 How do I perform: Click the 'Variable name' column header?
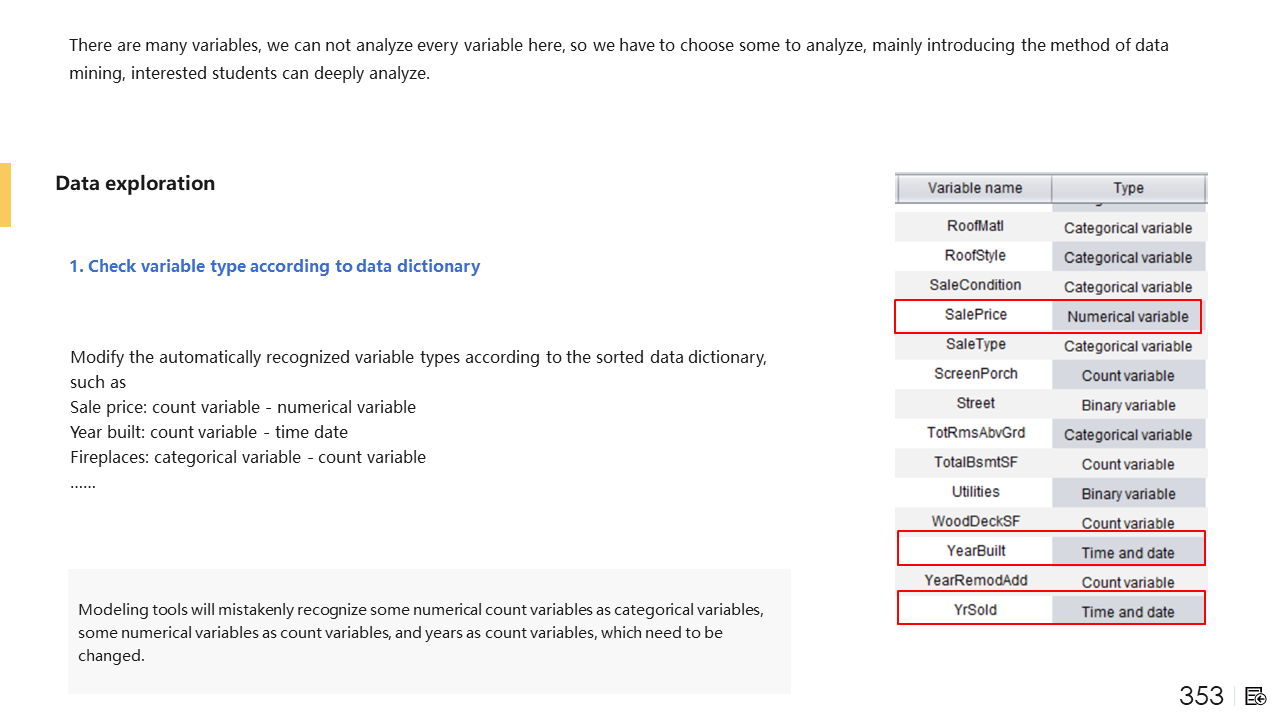tap(974, 188)
